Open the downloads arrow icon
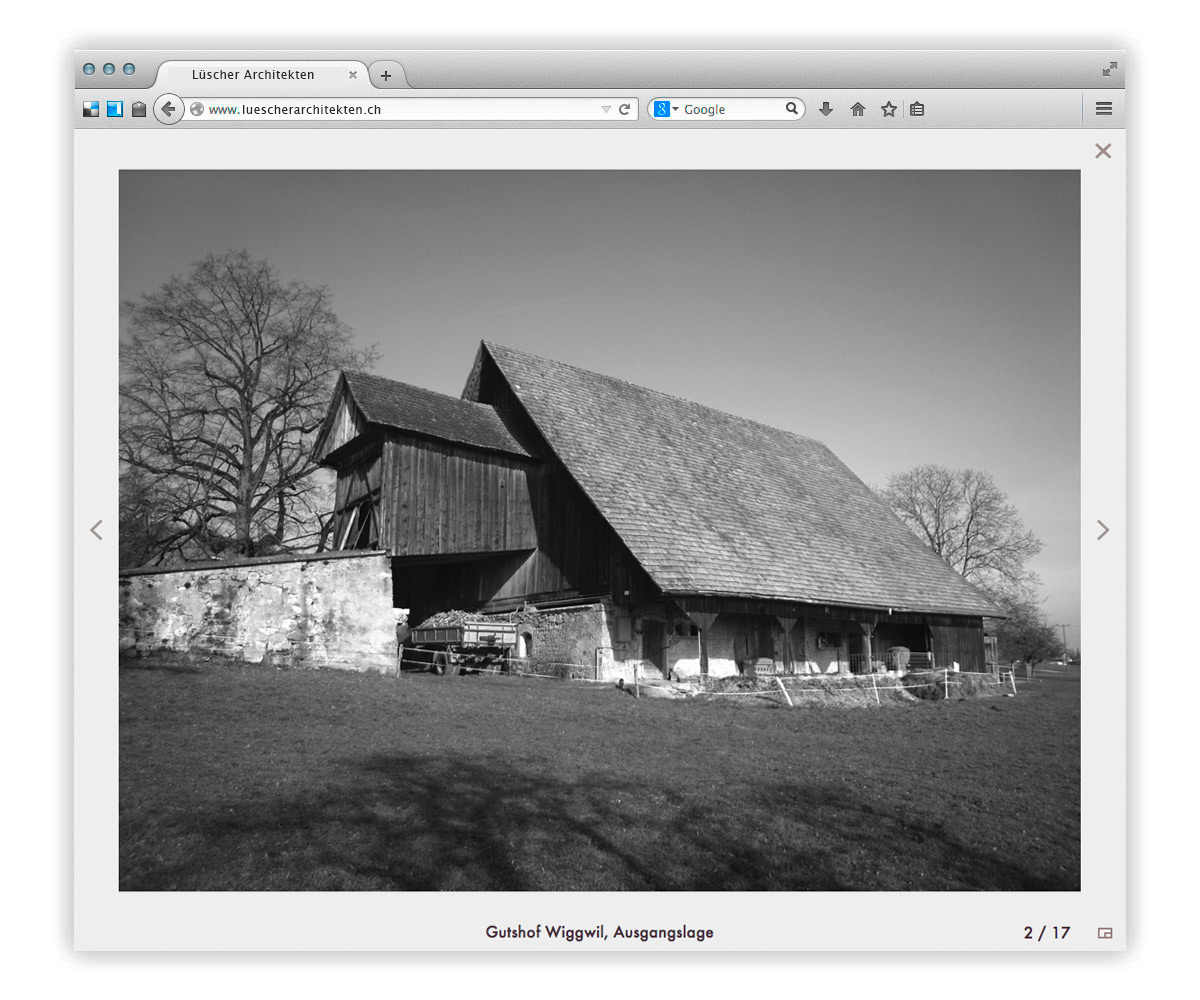 coord(826,109)
